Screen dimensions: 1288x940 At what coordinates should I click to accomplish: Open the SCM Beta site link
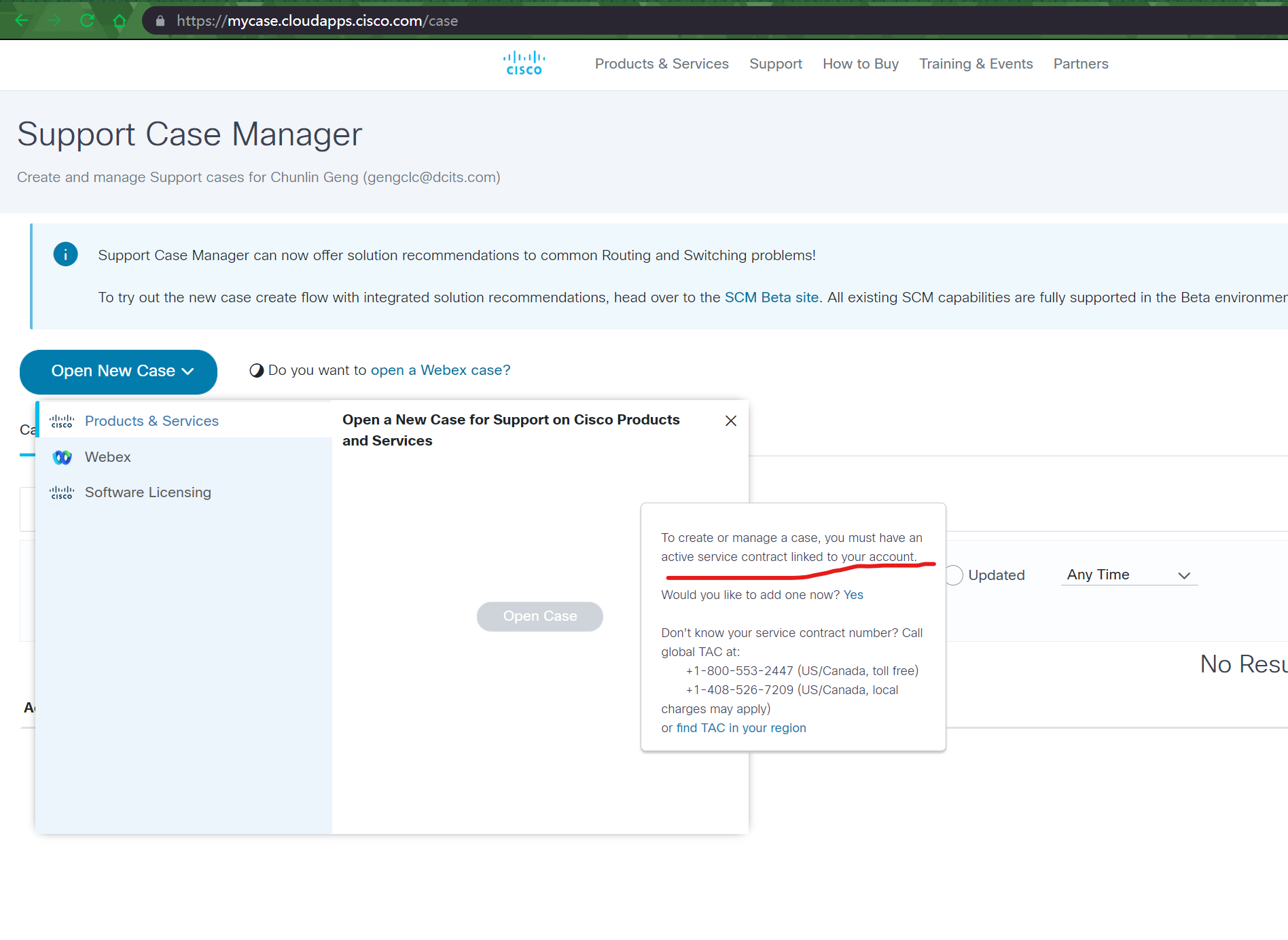[x=770, y=297]
